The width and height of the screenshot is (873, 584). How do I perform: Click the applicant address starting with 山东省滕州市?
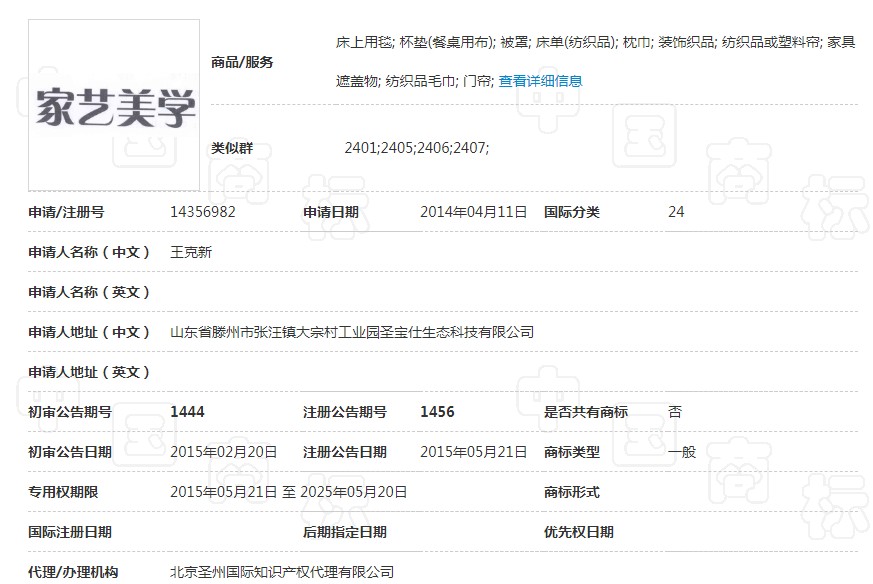[352, 332]
